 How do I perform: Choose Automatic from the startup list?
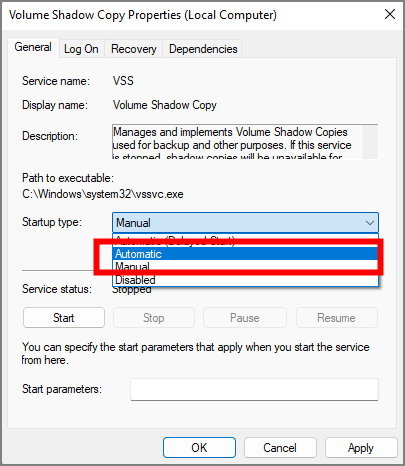point(246,254)
